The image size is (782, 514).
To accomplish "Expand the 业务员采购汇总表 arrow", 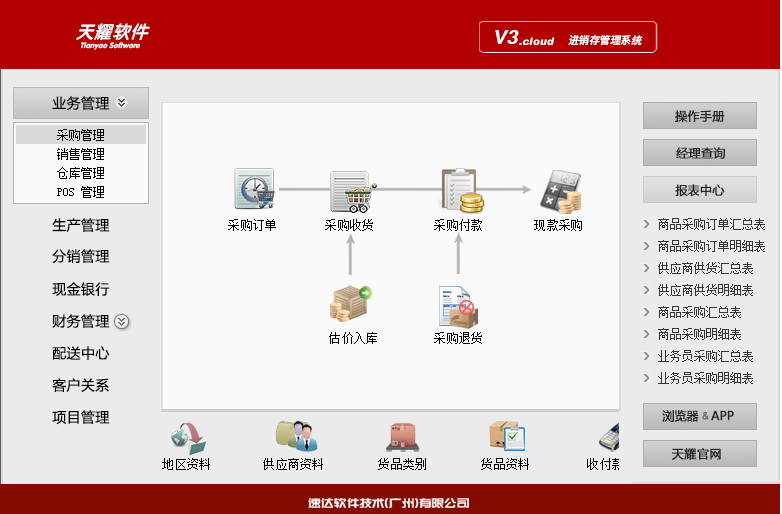I will pyautogui.click(x=646, y=356).
